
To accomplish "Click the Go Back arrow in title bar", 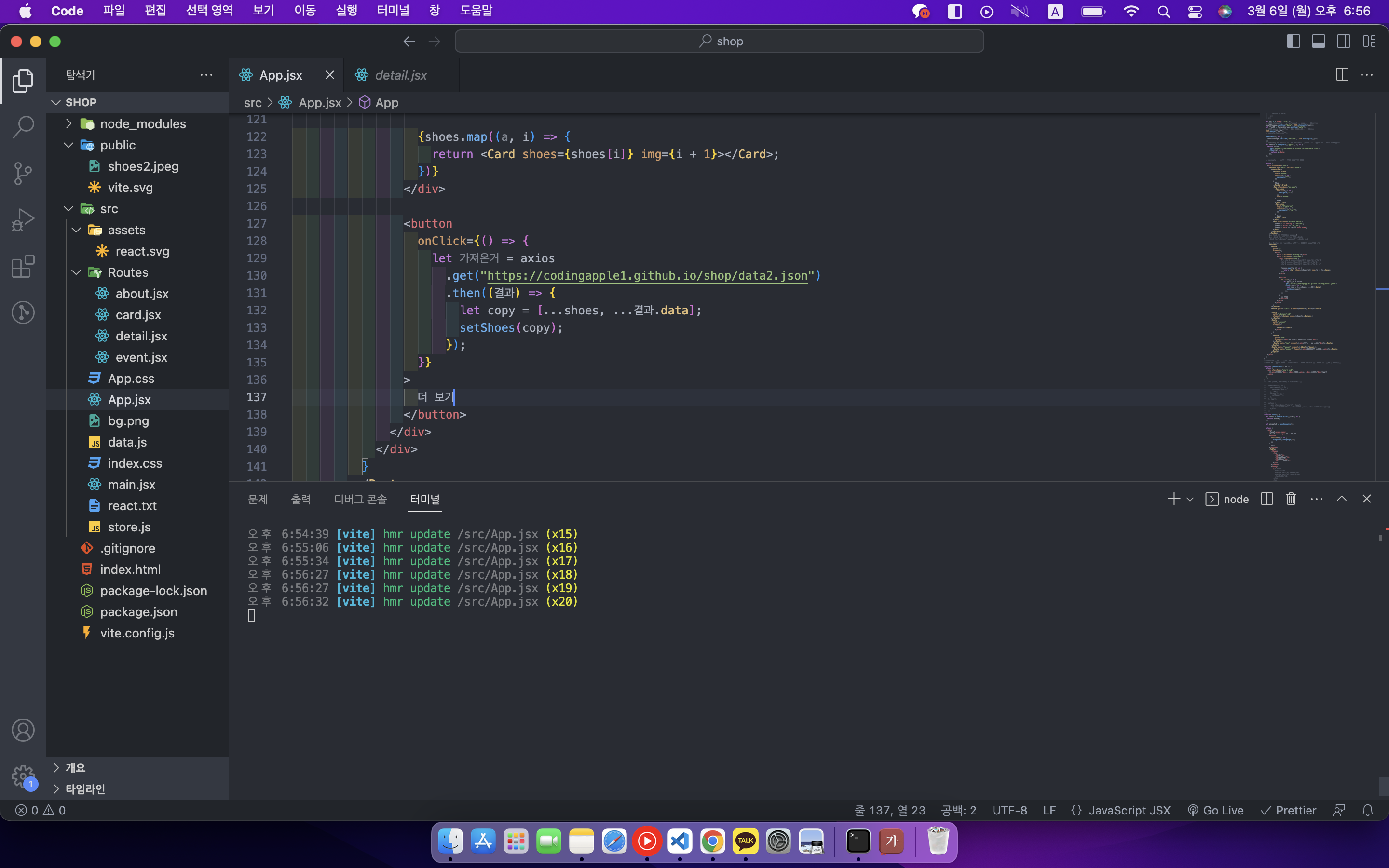I will [x=409, y=41].
